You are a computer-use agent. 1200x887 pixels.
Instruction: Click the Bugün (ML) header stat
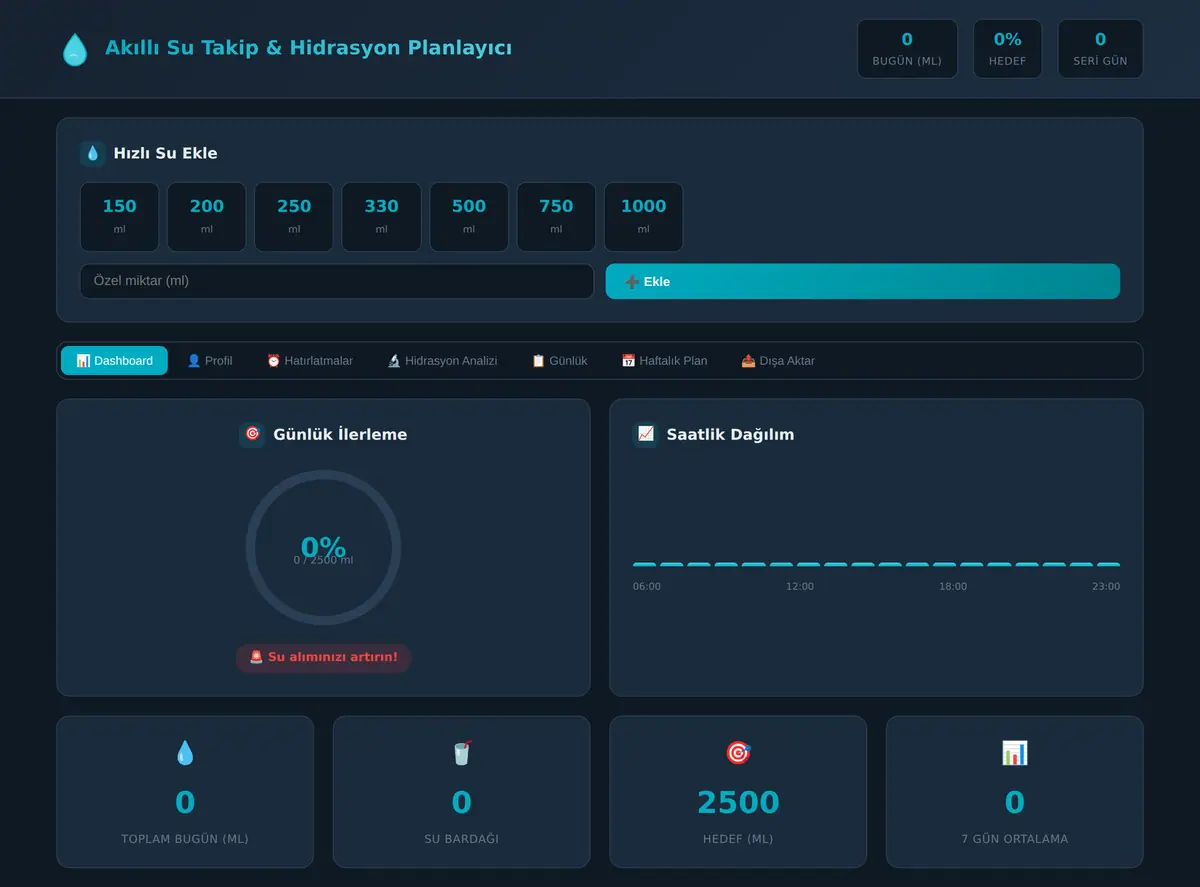[x=907, y=49]
